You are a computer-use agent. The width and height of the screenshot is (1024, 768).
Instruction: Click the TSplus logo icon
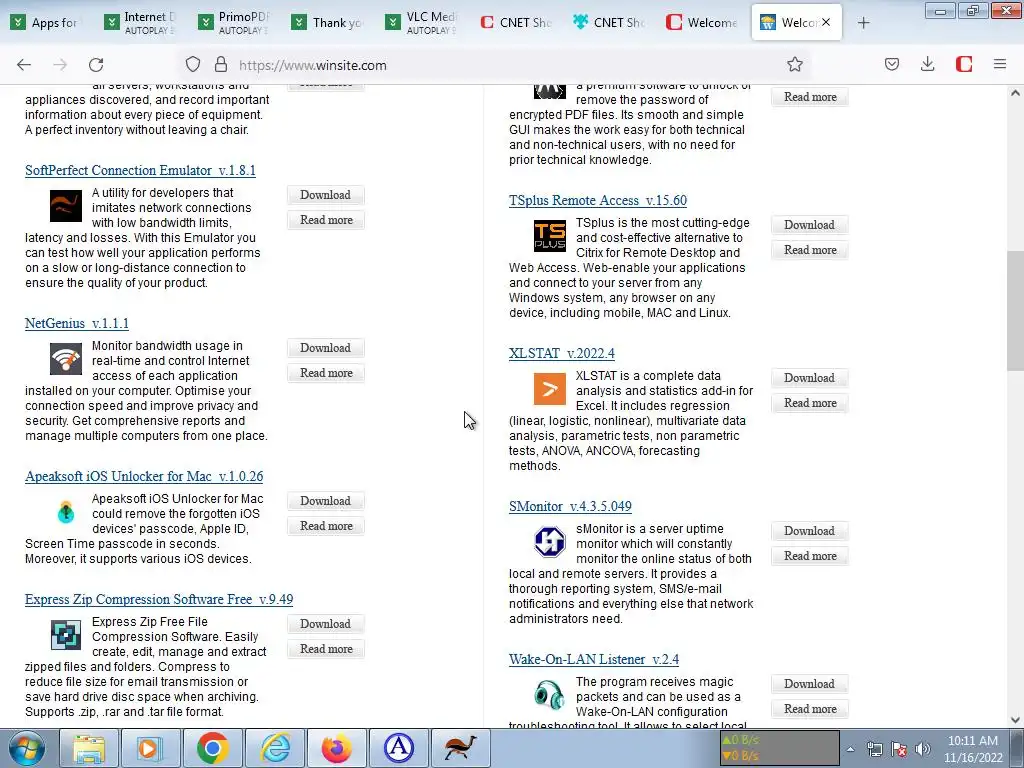point(550,236)
